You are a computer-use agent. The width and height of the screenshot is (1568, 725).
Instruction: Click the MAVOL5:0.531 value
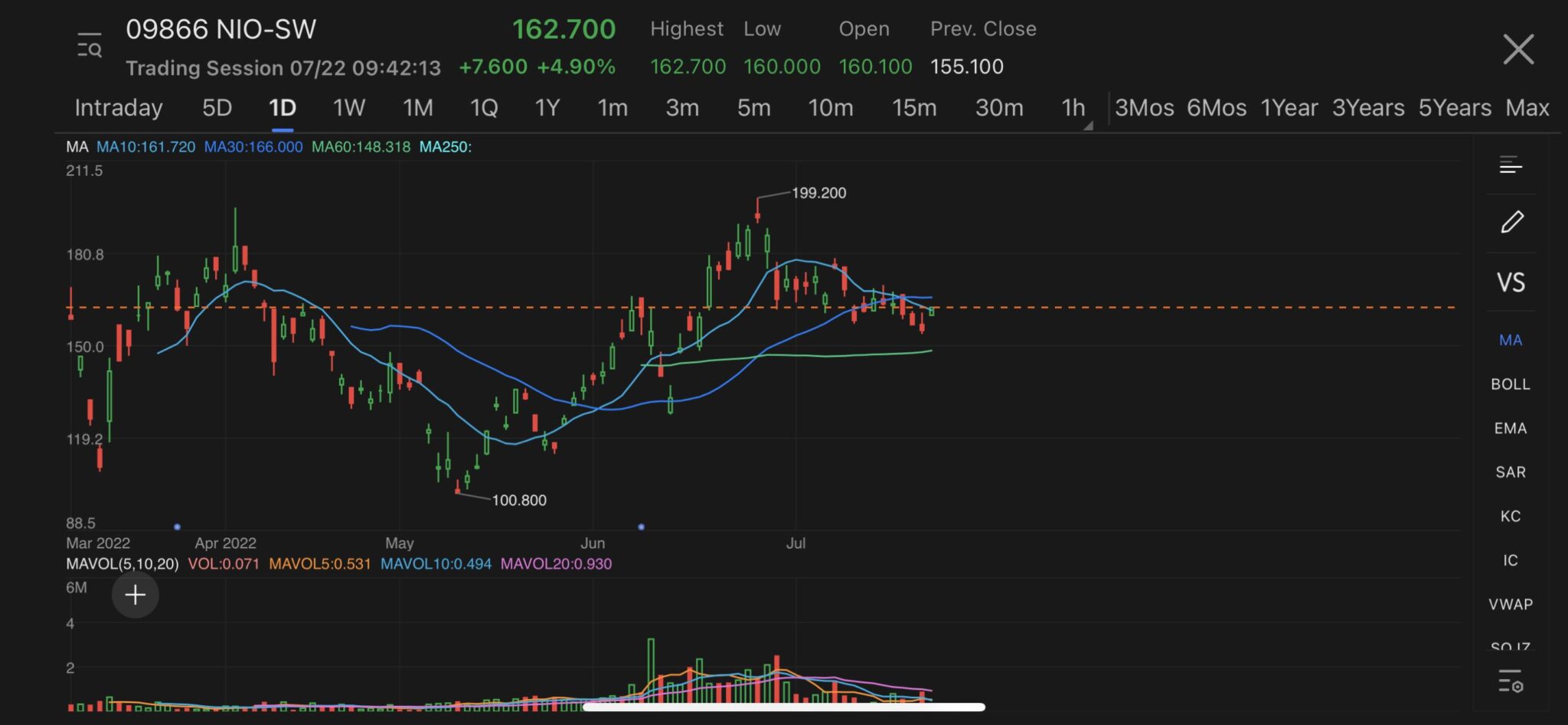[x=320, y=564]
